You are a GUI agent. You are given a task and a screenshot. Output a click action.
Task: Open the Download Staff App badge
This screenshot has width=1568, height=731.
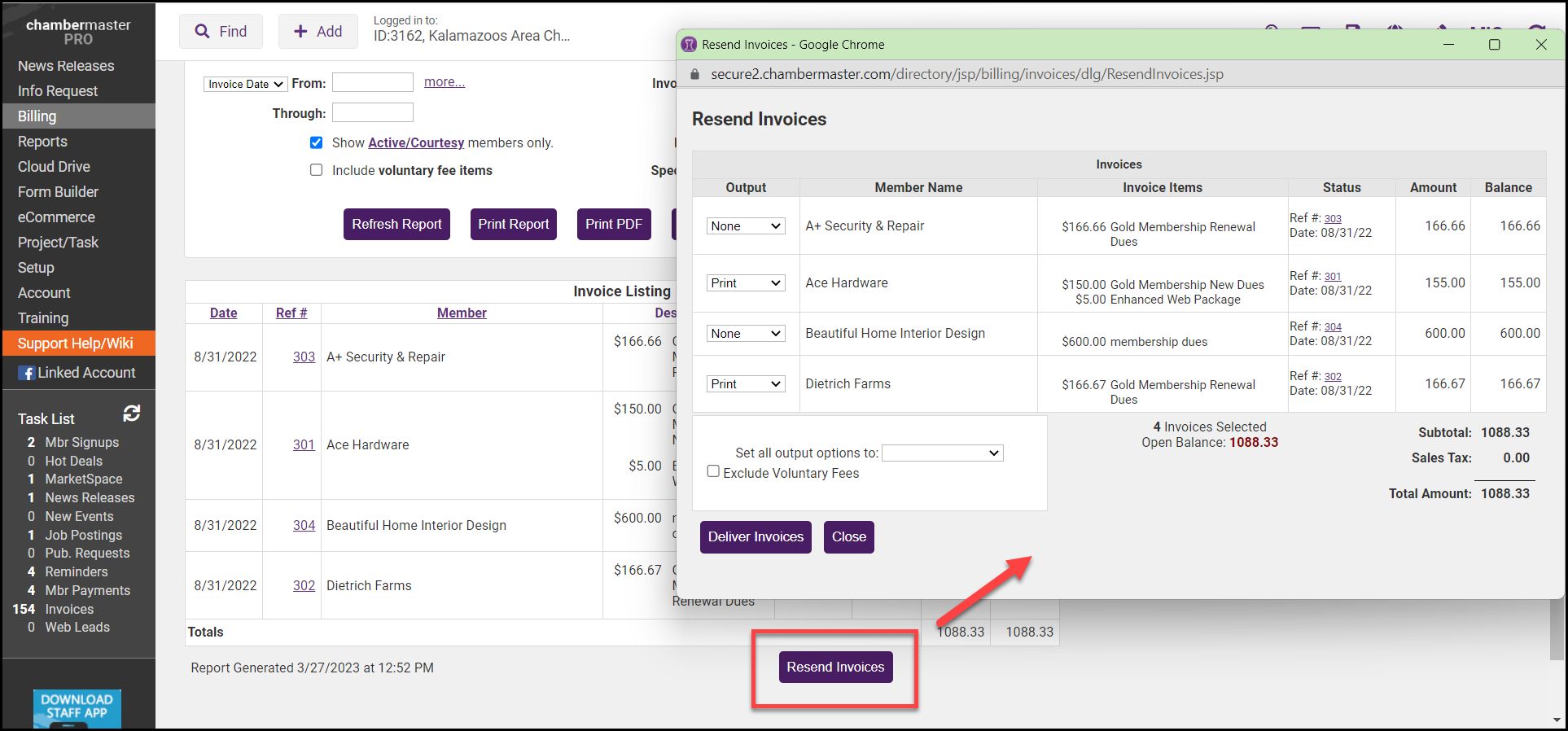77,707
